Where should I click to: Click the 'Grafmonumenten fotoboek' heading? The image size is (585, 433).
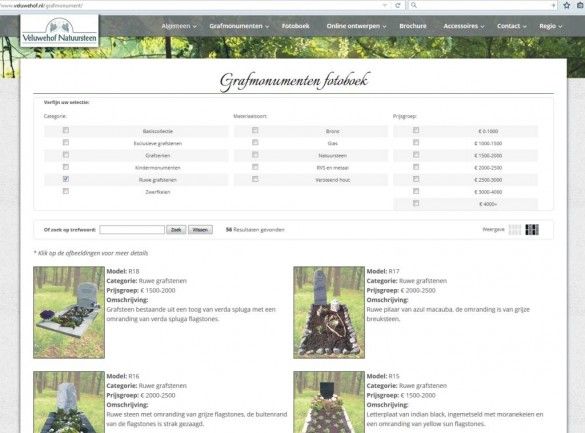294,81
